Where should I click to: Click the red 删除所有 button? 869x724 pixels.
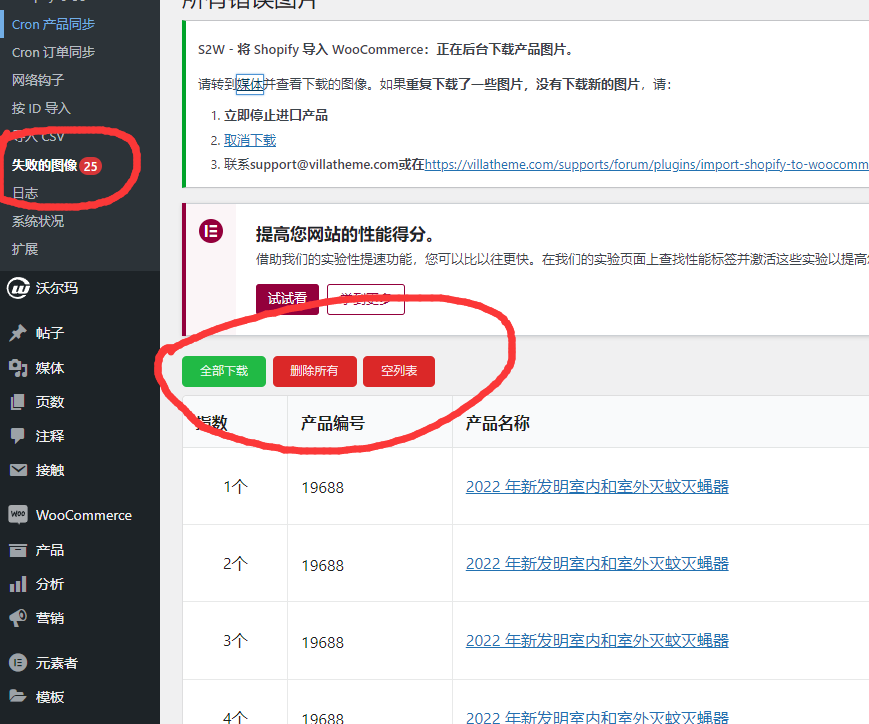[315, 371]
